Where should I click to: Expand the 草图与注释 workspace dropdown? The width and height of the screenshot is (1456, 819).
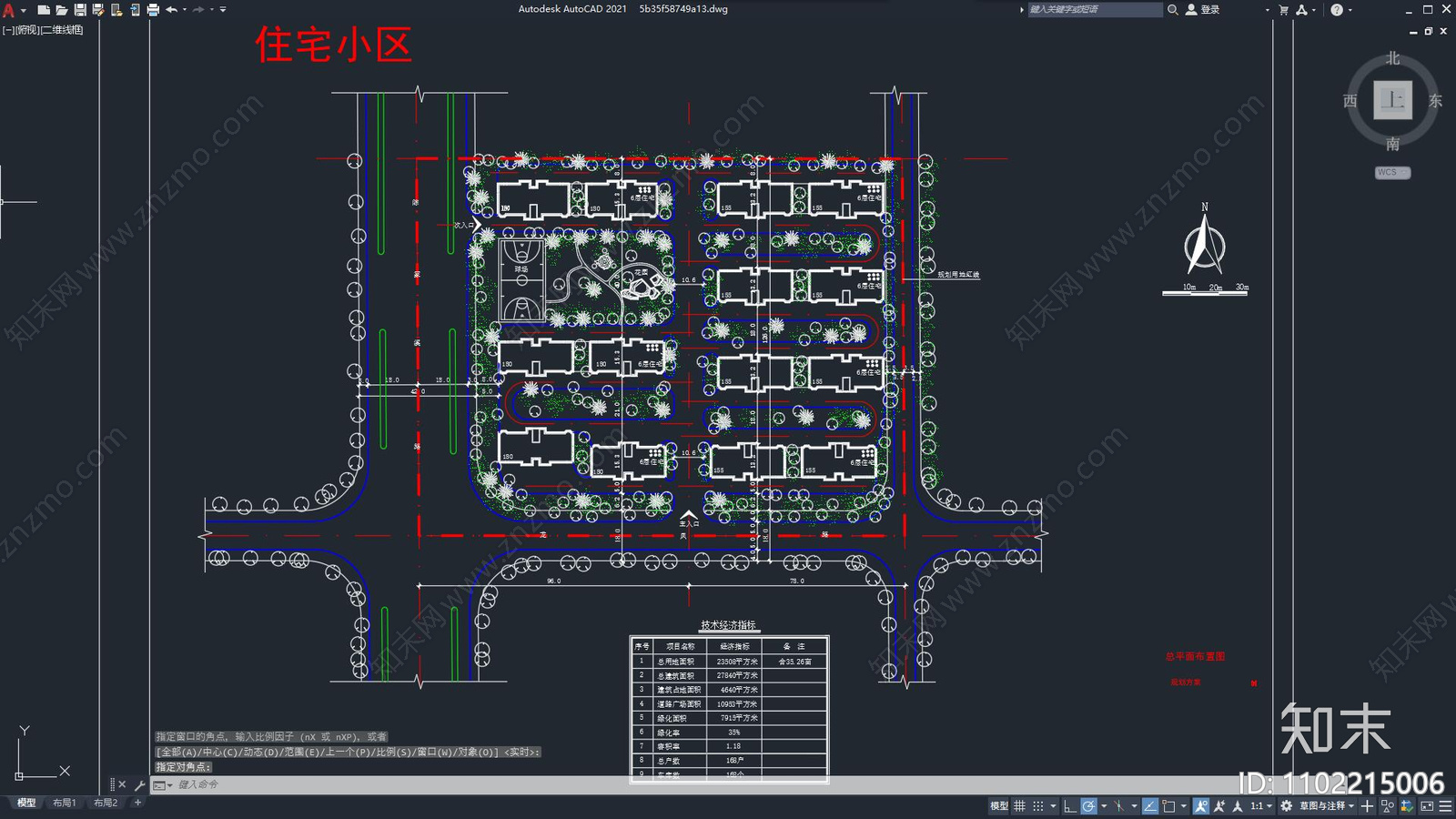[1329, 807]
